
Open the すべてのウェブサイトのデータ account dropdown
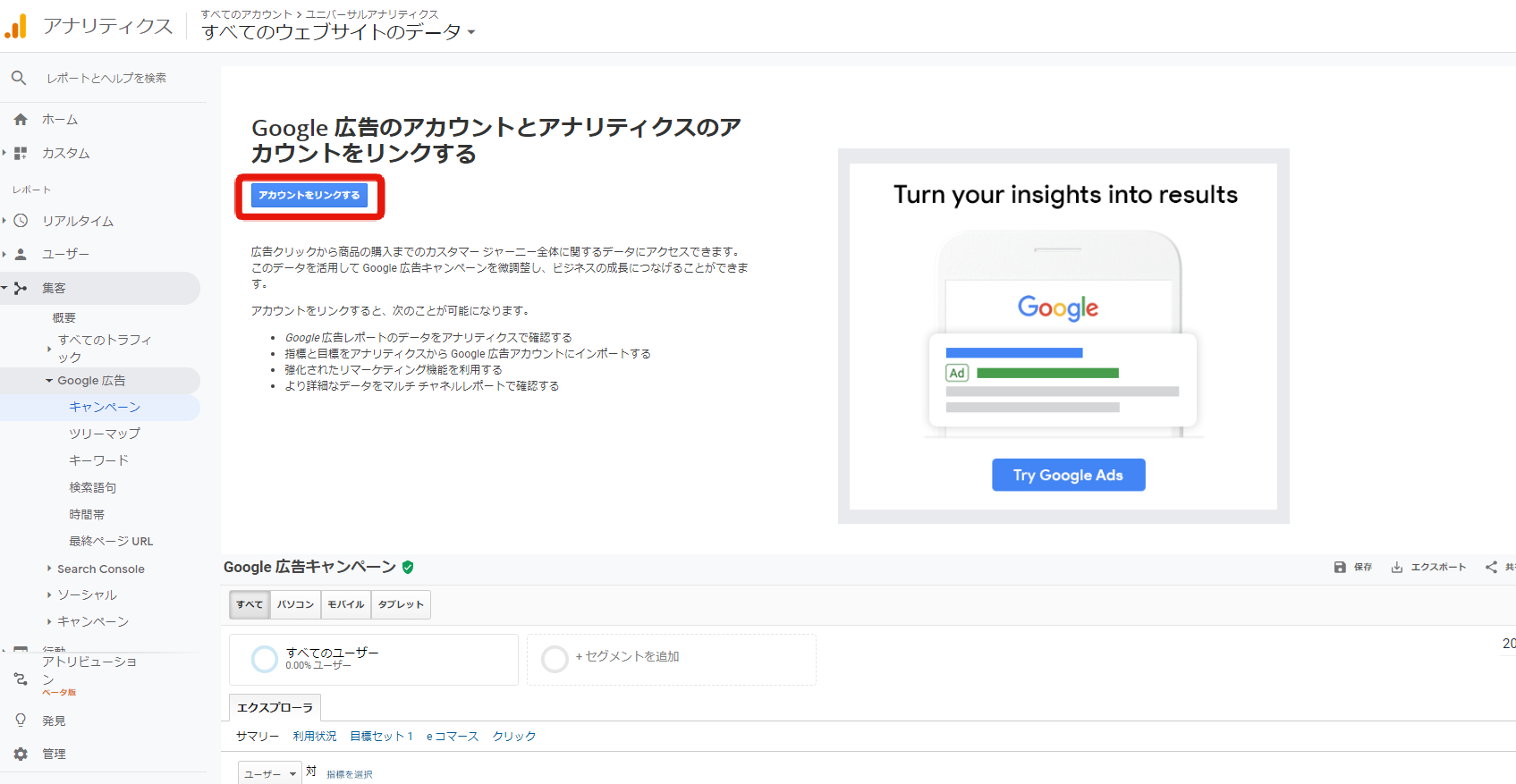point(339,32)
